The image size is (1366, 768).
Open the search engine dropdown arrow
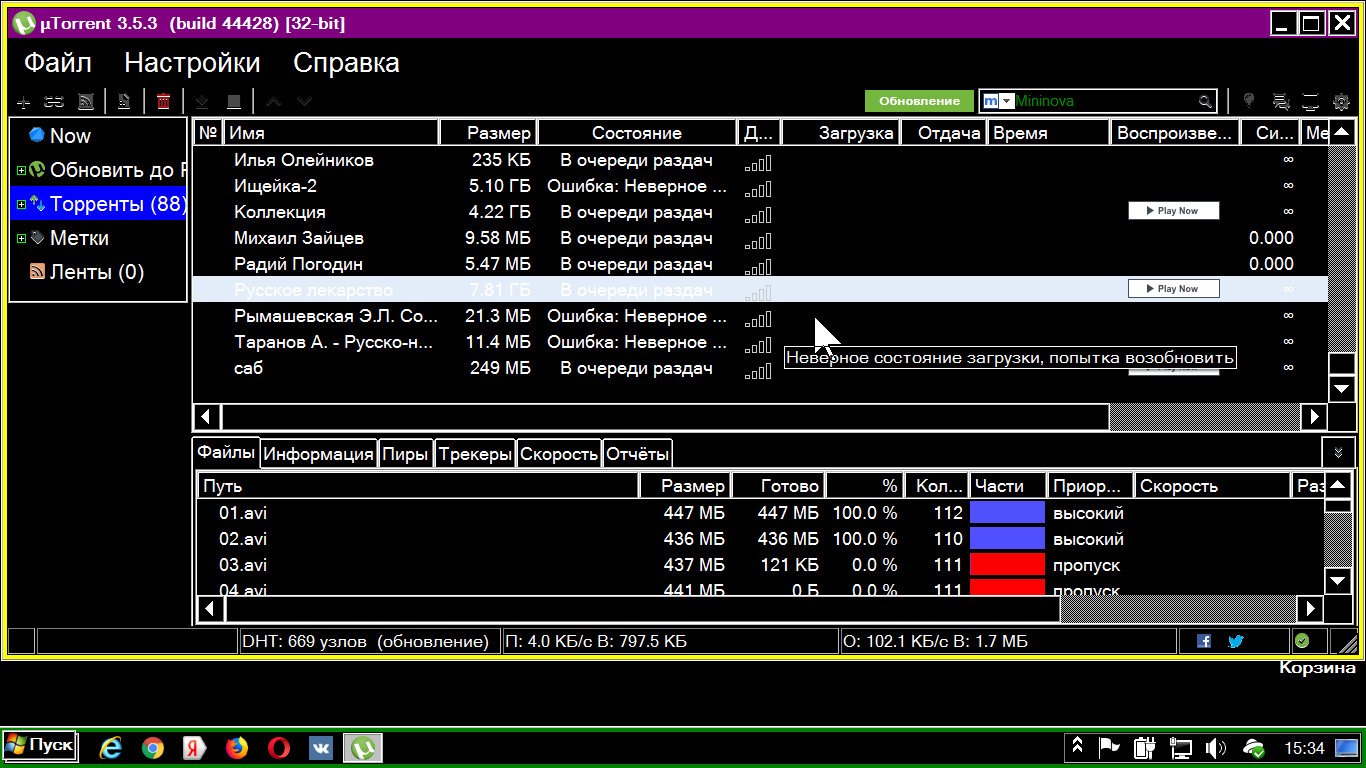1007,101
